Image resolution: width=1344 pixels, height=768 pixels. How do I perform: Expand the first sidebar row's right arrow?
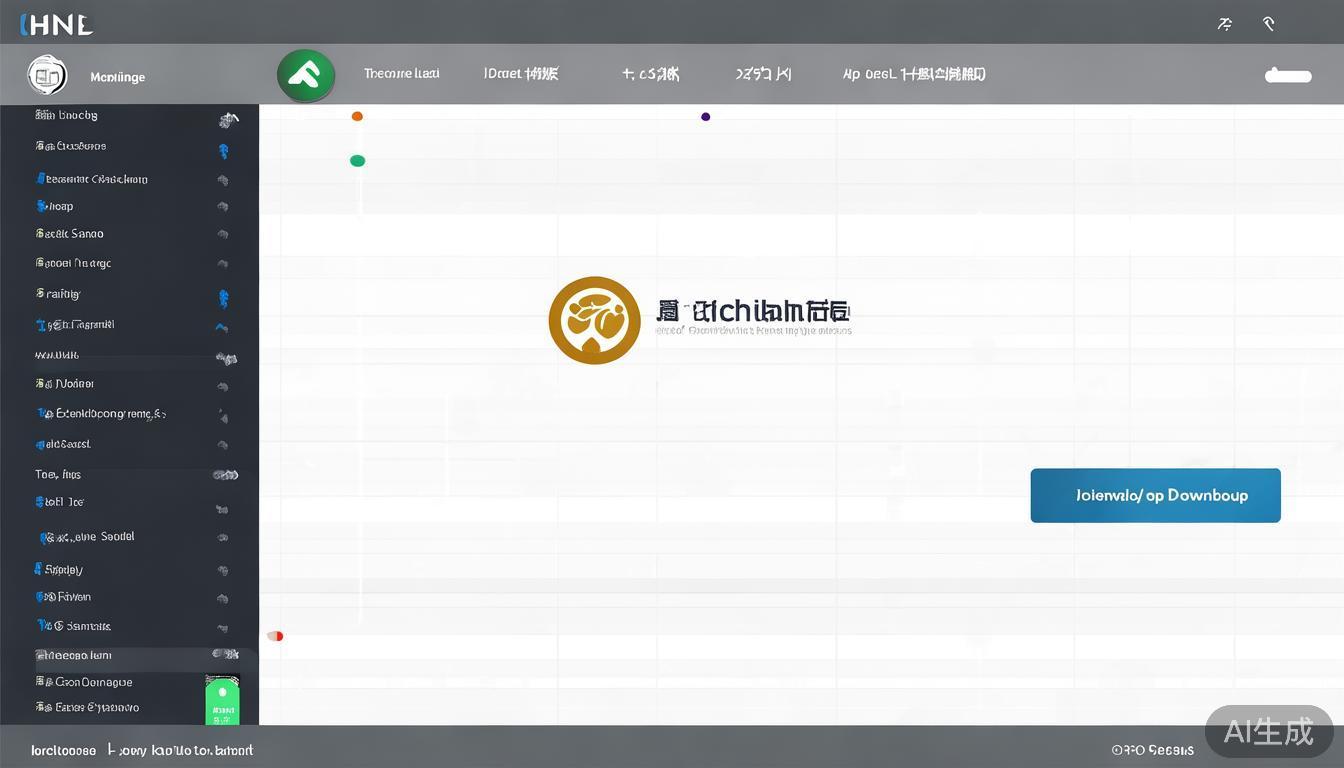[229, 120]
